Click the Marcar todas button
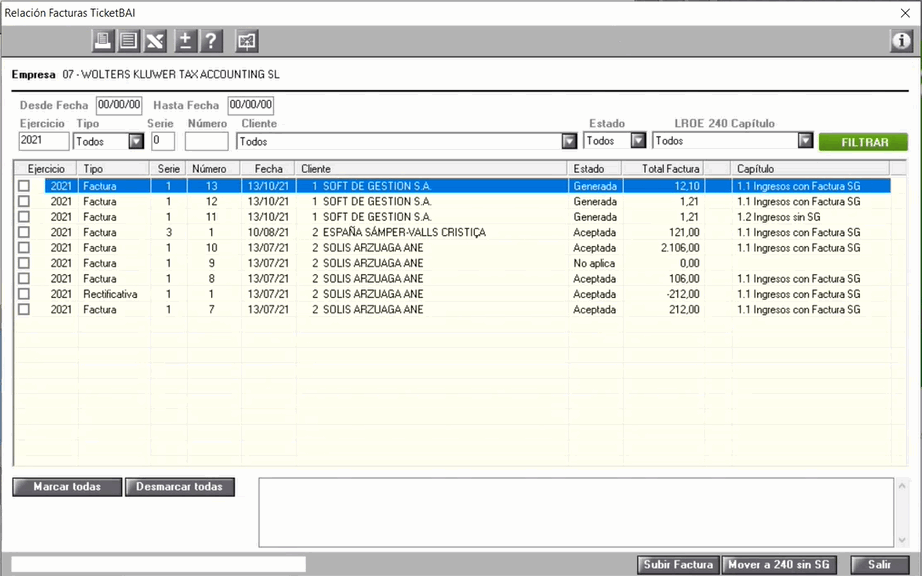The width and height of the screenshot is (922, 576). [x=67, y=487]
